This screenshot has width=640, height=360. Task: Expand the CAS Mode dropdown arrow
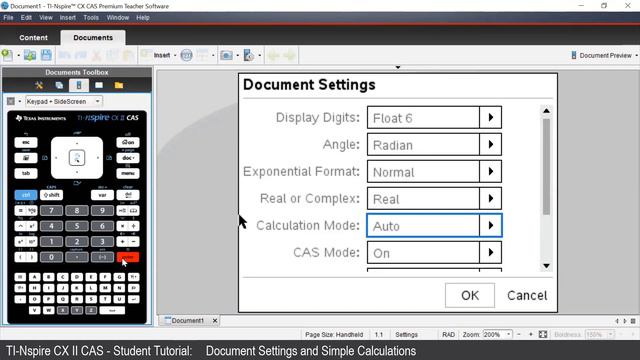[x=491, y=252]
